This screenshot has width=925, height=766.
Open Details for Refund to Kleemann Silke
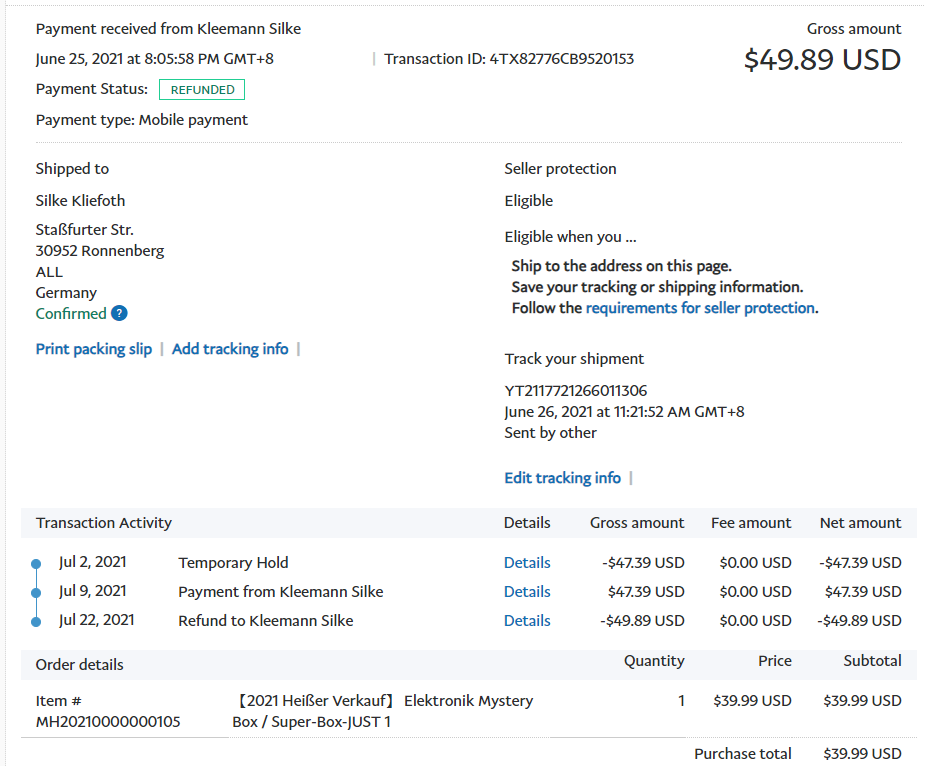pos(527,621)
